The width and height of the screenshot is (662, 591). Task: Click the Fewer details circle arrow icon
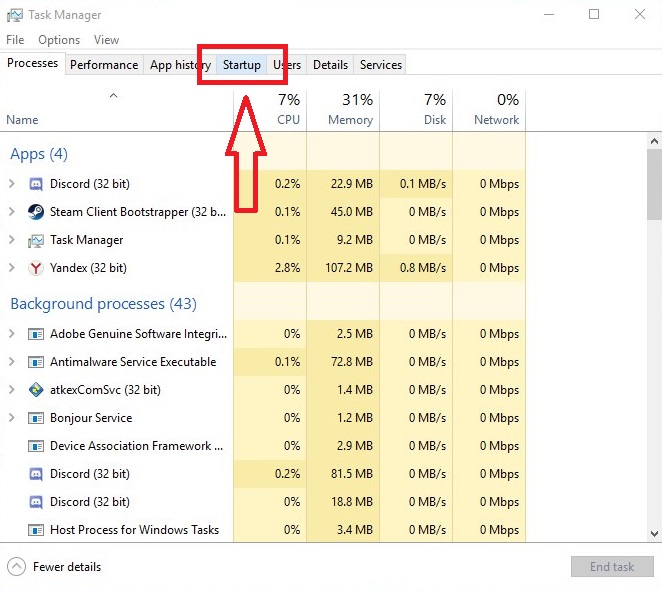point(16,567)
